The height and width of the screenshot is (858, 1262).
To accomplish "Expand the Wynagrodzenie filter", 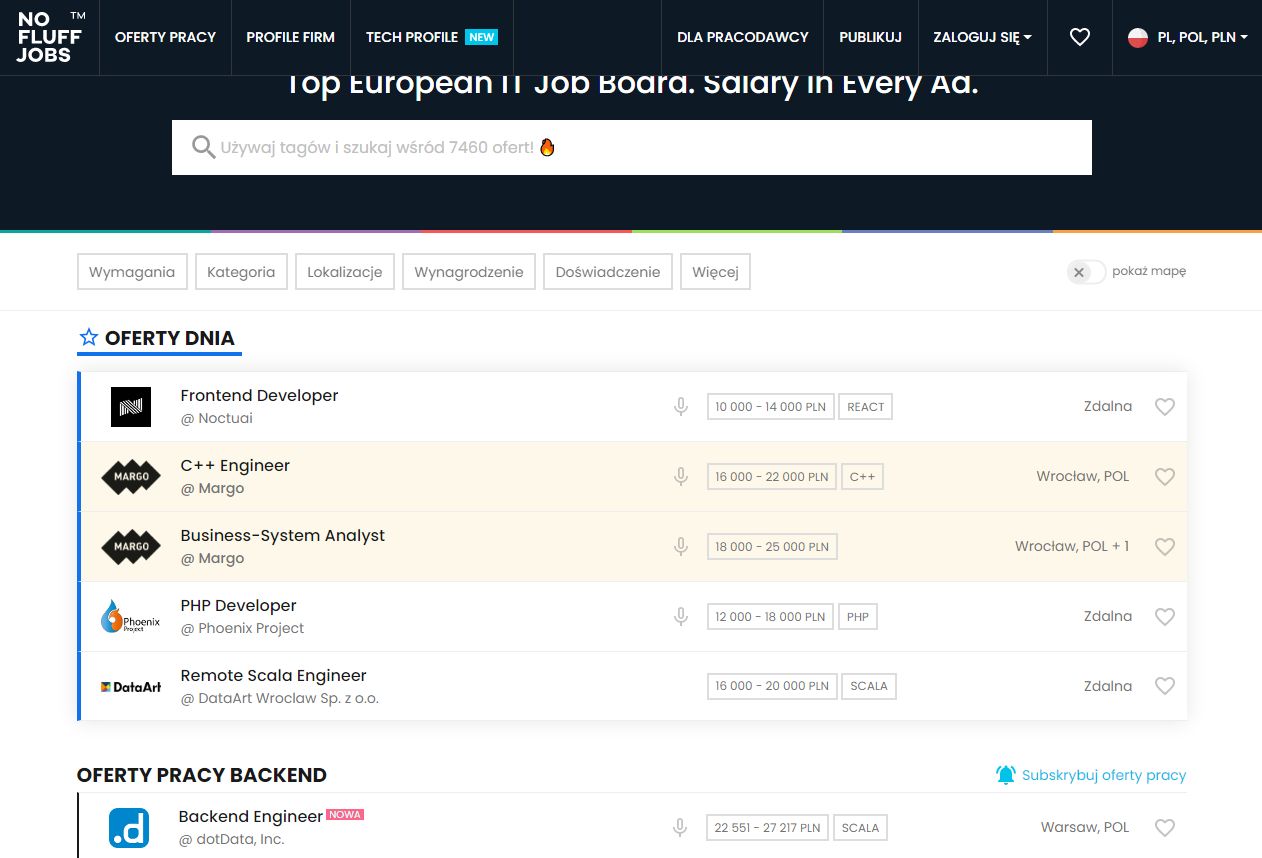I will pyautogui.click(x=469, y=272).
